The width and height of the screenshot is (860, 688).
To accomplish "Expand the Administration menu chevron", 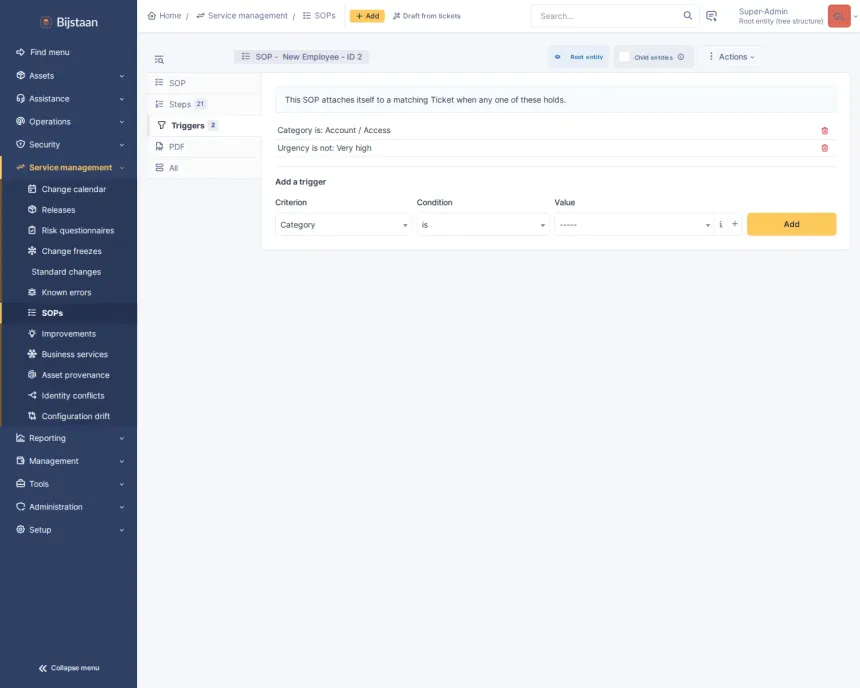I will coord(122,507).
